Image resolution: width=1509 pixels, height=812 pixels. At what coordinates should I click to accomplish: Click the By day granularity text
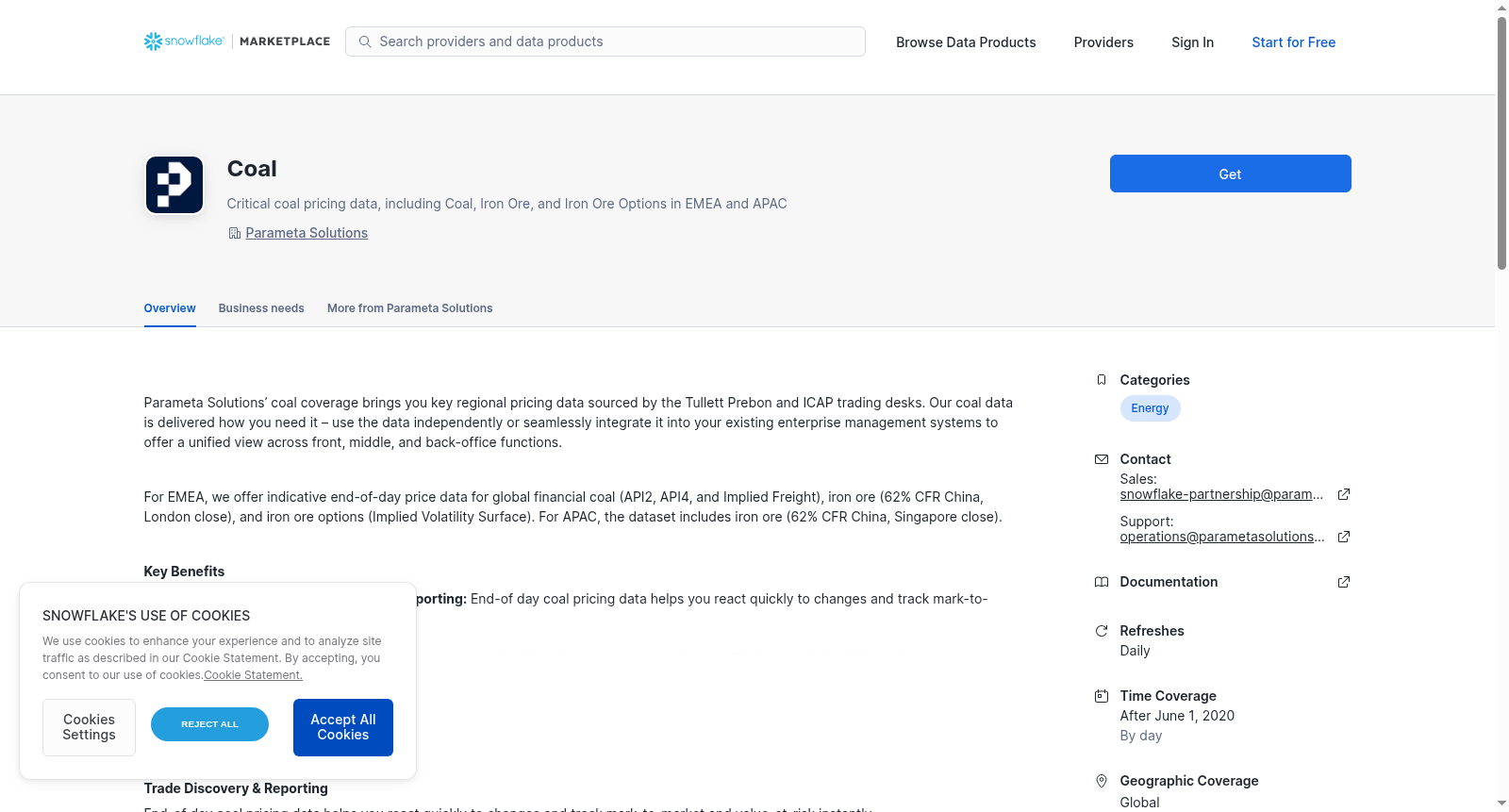coord(1141,736)
